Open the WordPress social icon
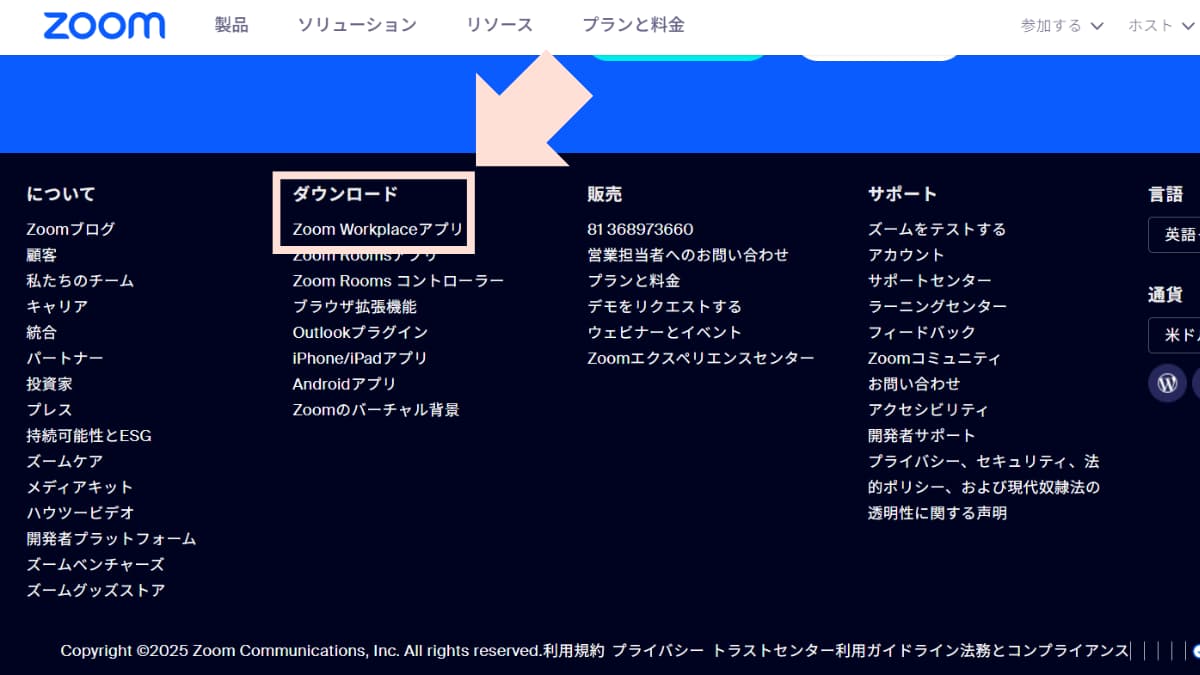 pos(1167,383)
